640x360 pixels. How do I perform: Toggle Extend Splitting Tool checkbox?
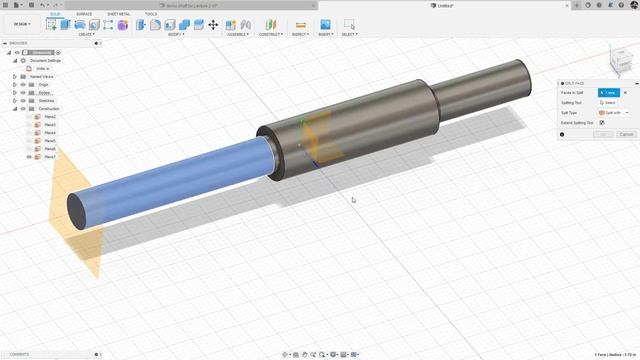click(x=602, y=122)
